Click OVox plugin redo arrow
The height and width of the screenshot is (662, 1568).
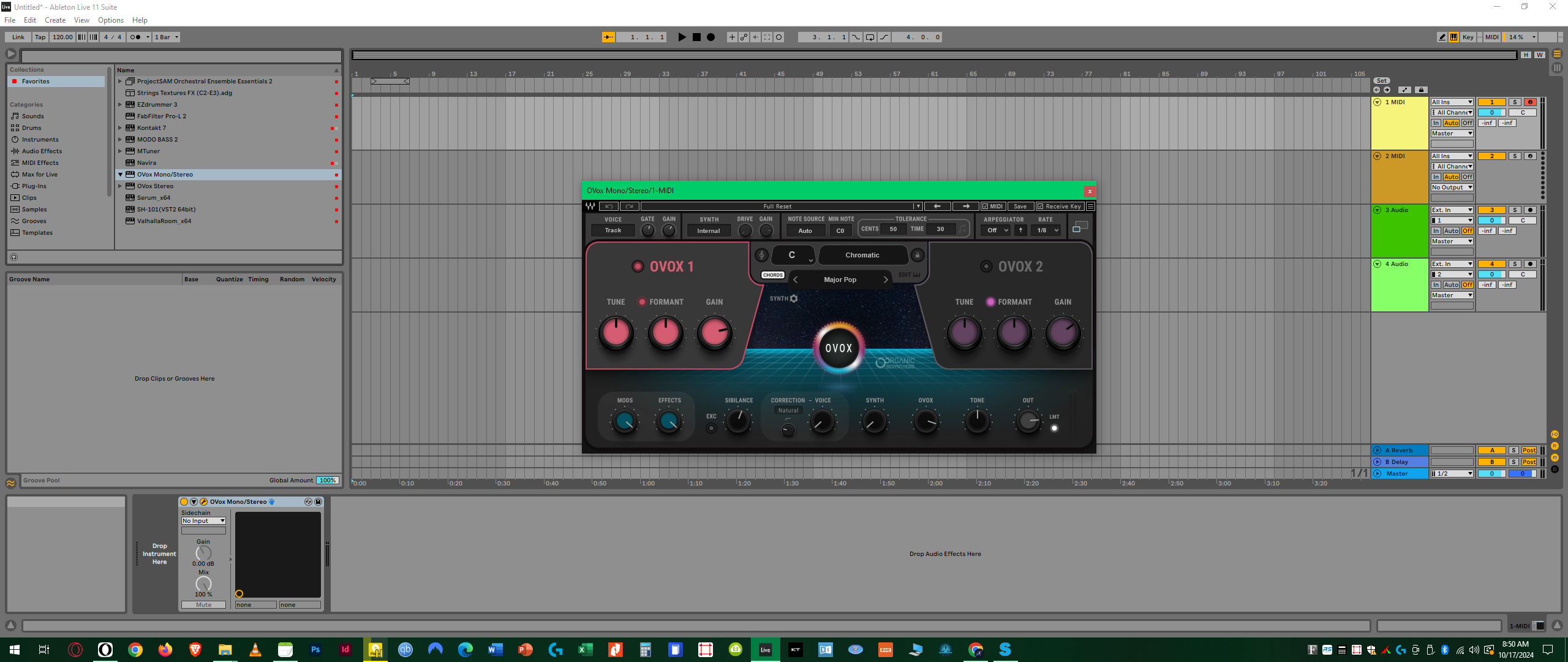point(629,207)
